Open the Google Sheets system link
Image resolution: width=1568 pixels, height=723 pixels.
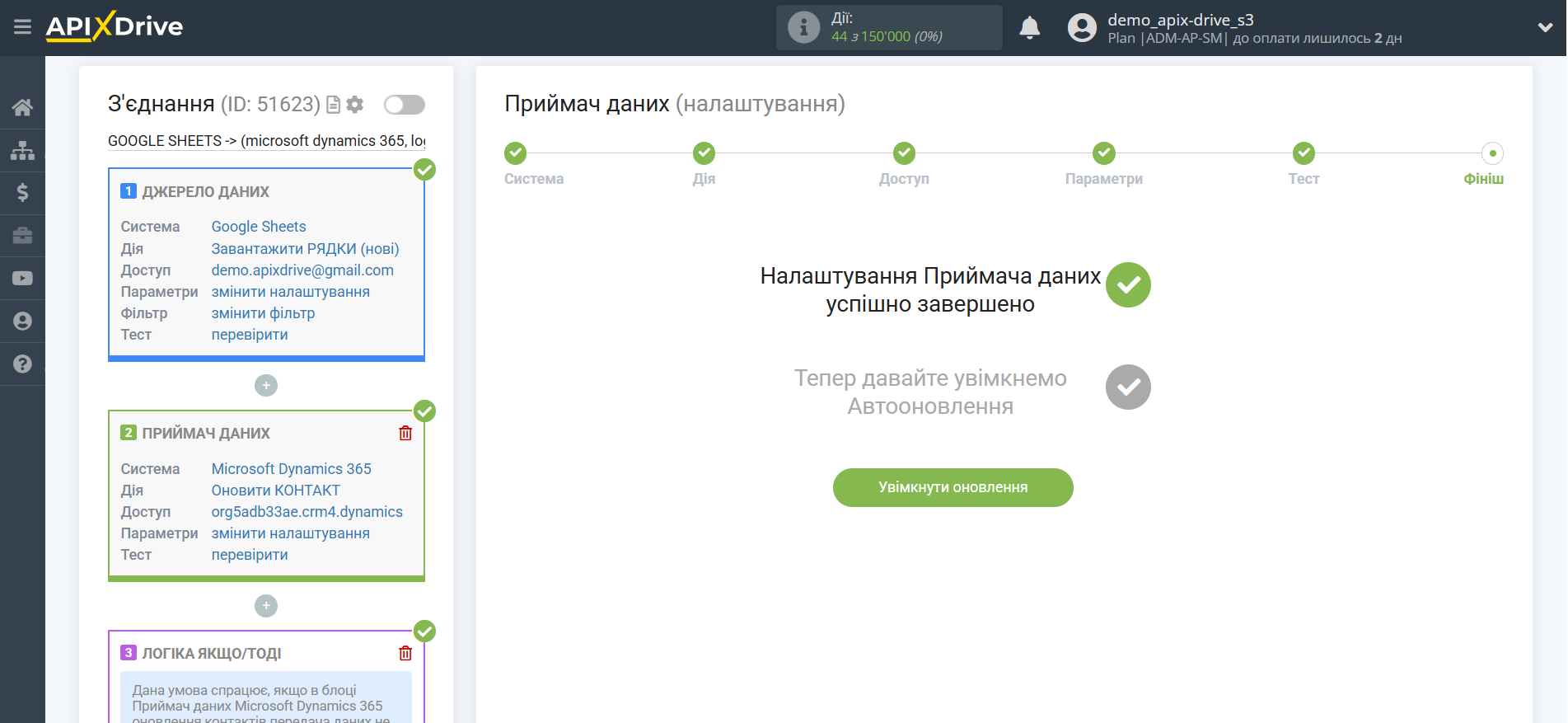[x=259, y=227]
